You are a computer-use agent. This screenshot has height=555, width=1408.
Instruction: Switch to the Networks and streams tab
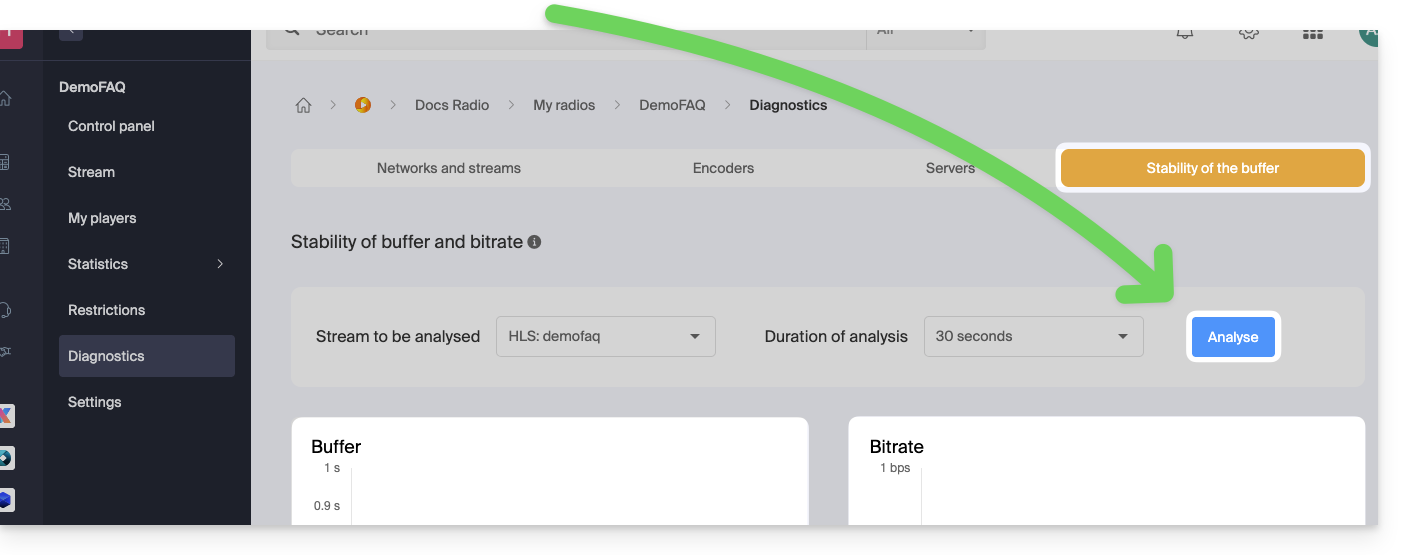(449, 168)
